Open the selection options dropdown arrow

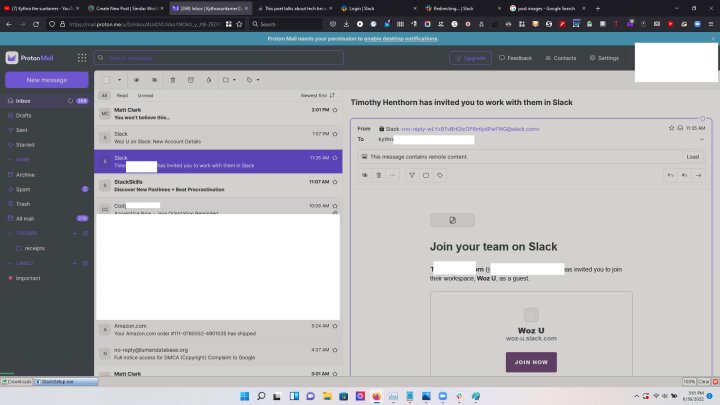(119, 80)
